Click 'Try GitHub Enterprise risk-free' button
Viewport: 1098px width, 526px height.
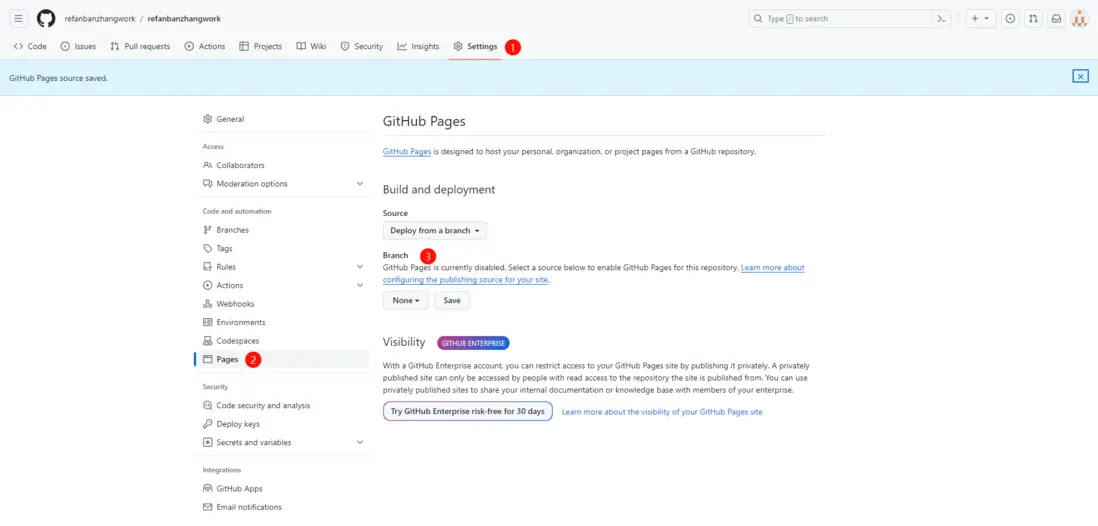[x=467, y=411]
